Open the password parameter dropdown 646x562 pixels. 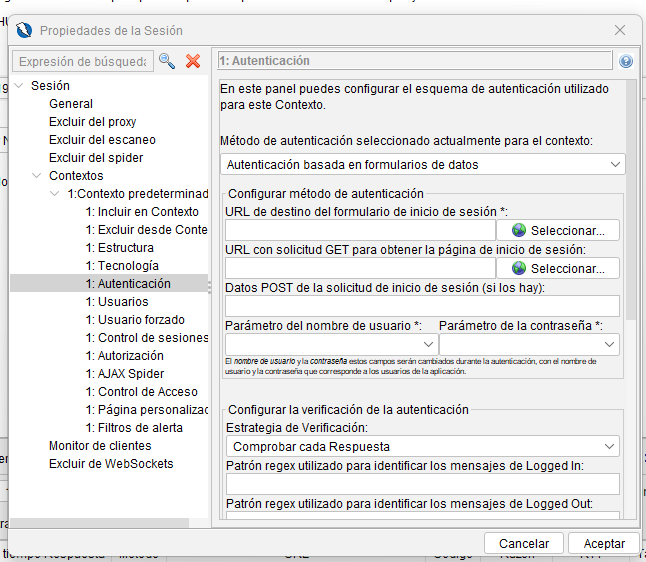[529, 344]
